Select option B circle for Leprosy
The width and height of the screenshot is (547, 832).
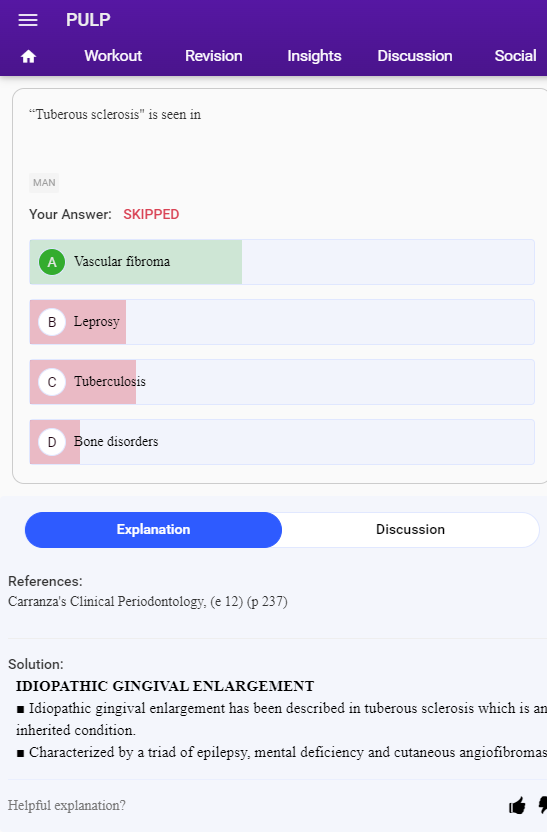[x=52, y=322]
